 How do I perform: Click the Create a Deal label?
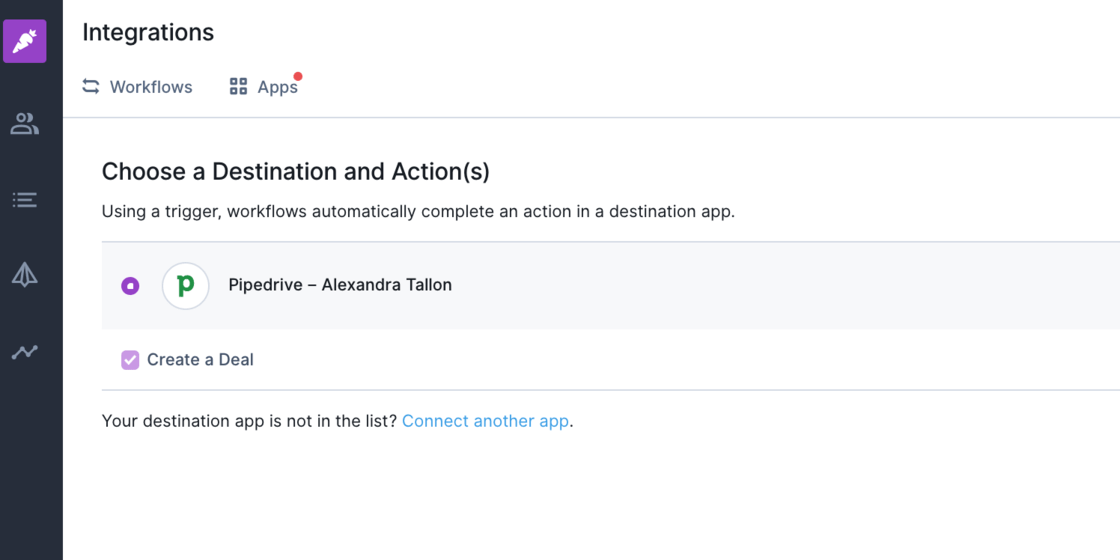(x=200, y=360)
